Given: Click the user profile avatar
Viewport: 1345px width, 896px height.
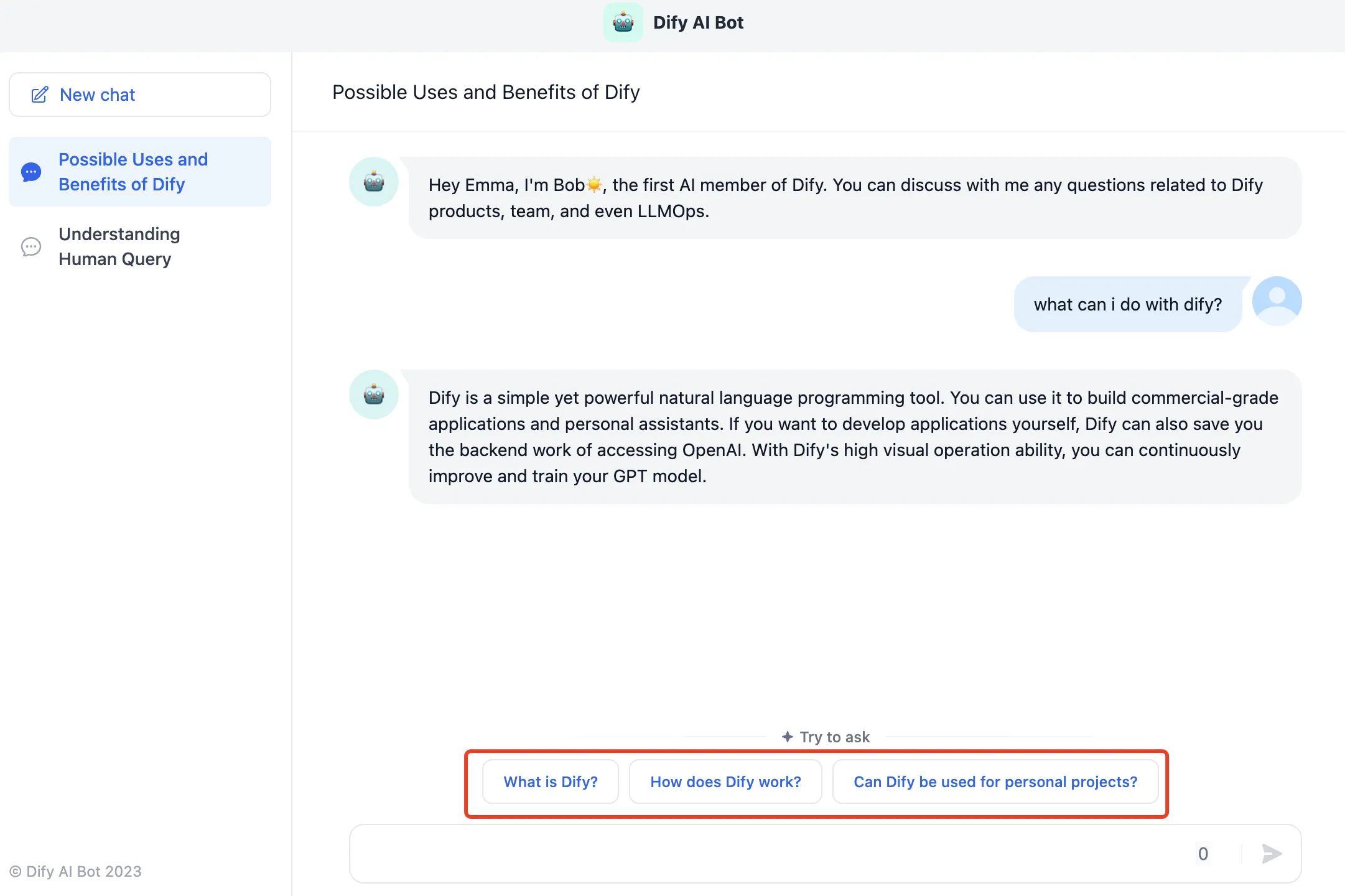Looking at the screenshot, I should coord(1277,301).
